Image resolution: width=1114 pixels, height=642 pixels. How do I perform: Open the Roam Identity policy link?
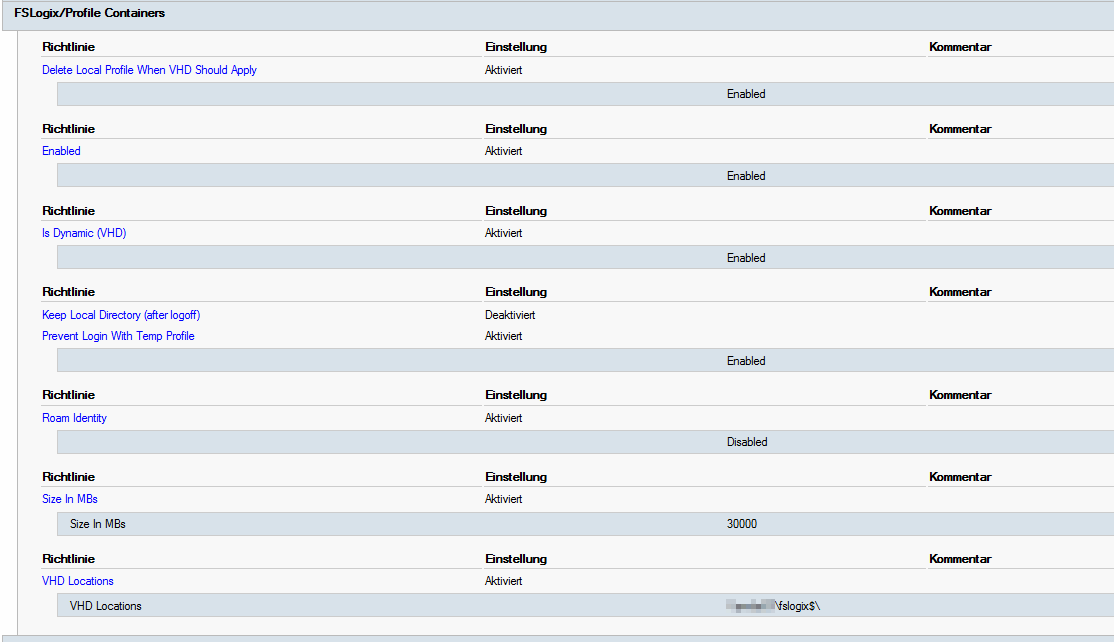pyautogui.click(x=75, y=418)
